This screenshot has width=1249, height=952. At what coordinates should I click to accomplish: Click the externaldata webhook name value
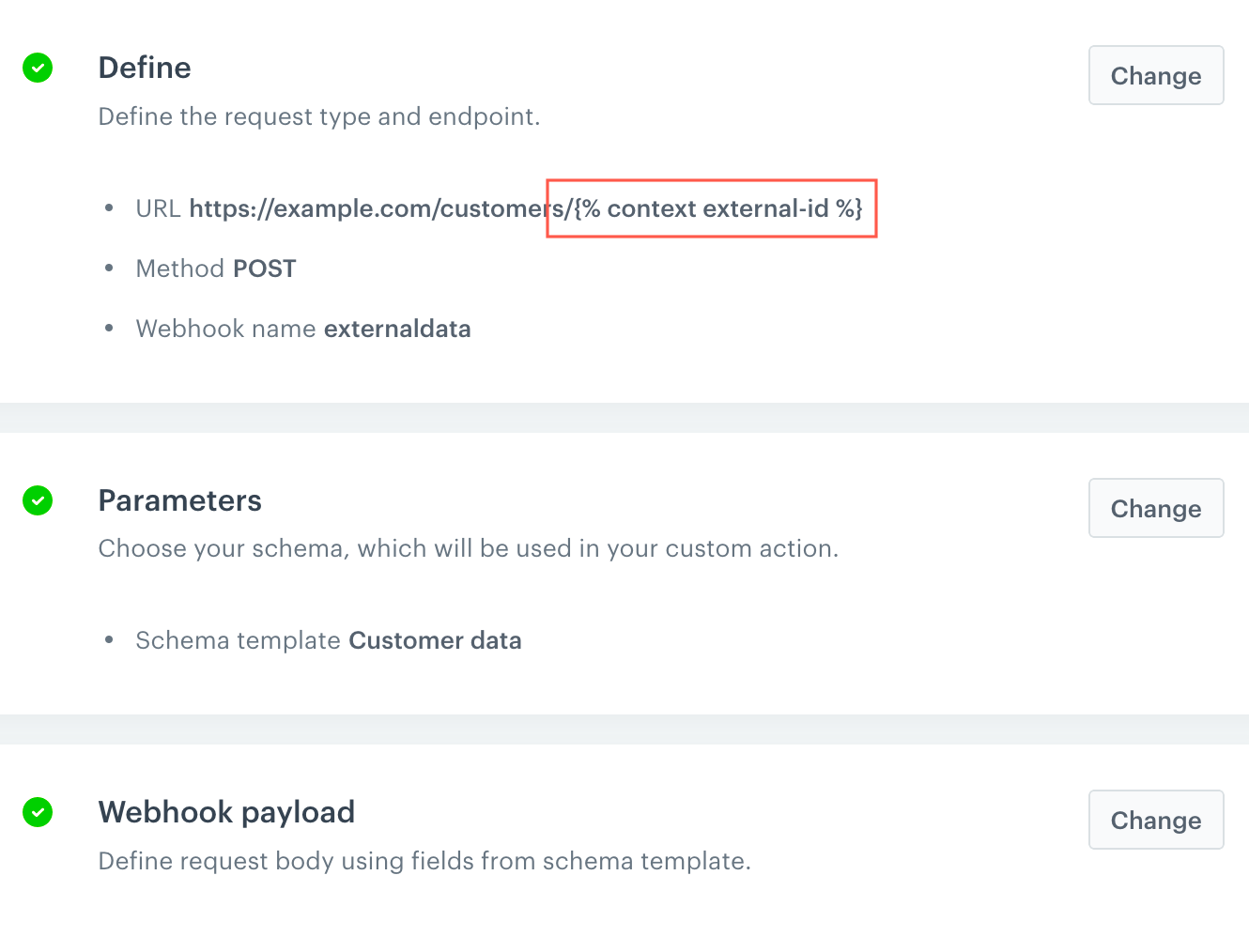(x=397, y=329)
